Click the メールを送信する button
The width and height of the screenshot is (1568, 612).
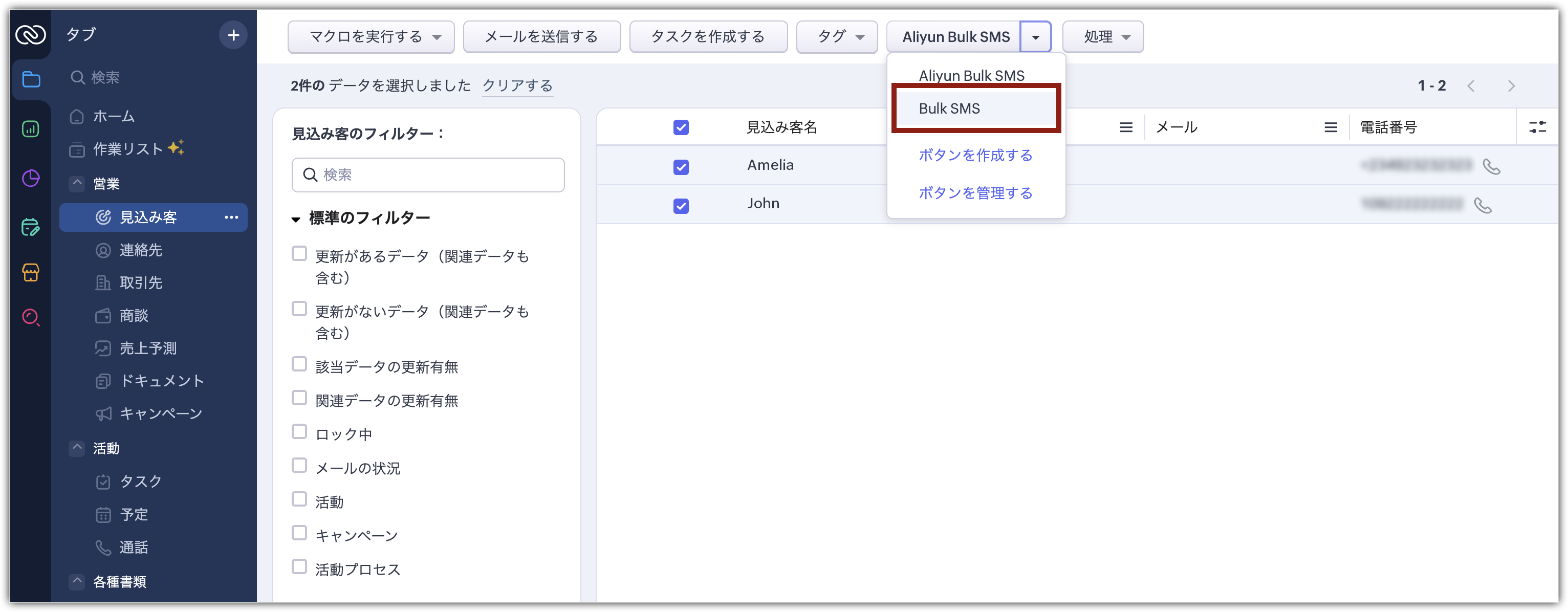[x=541, y=36]
